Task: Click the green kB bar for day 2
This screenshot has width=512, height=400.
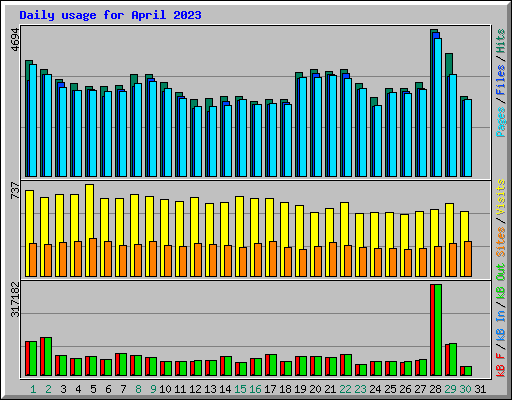Action: pyautogui.click(x=48, y=356)
